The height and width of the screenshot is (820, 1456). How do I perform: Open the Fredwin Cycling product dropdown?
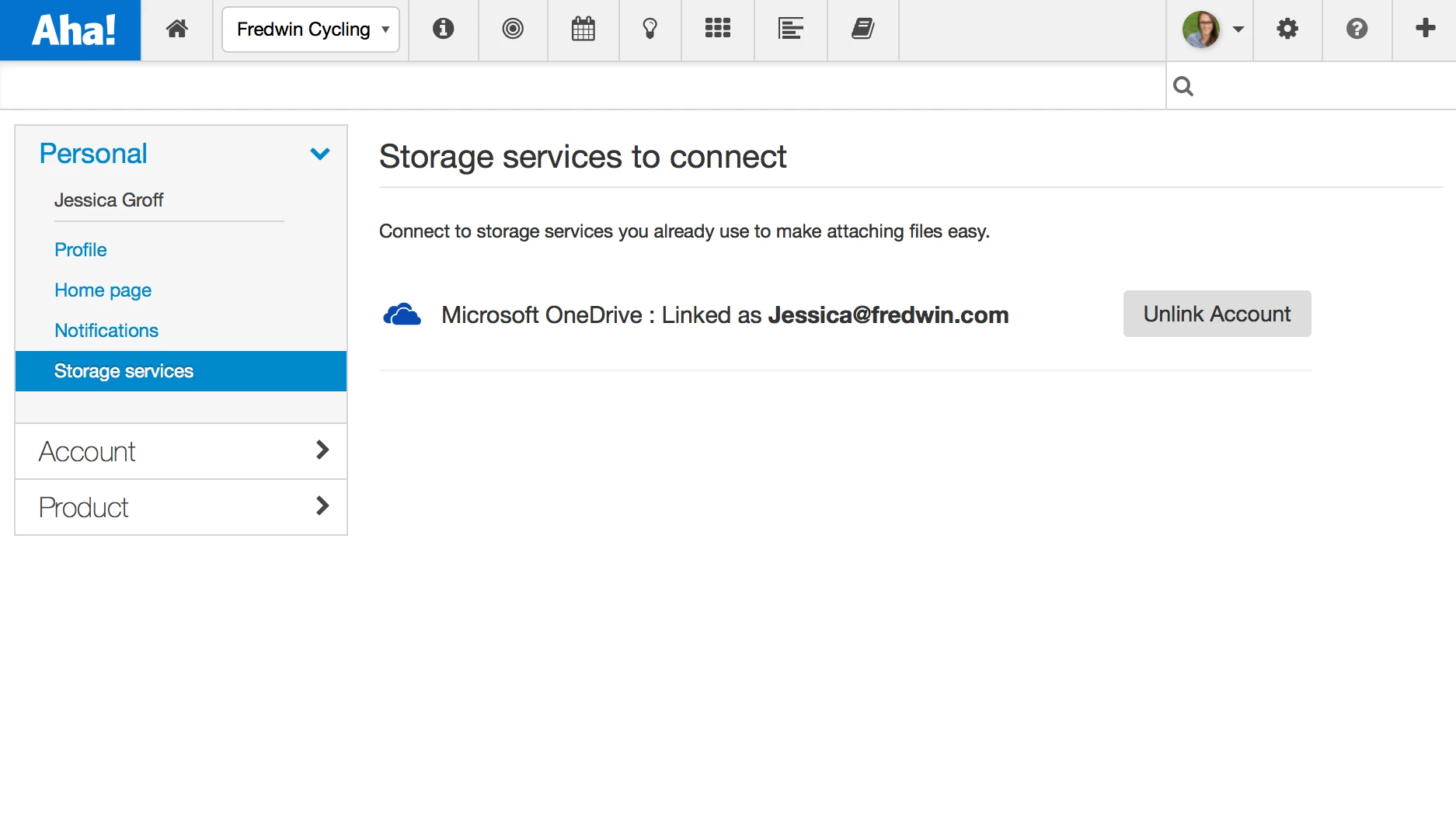[x=311, y=30]
